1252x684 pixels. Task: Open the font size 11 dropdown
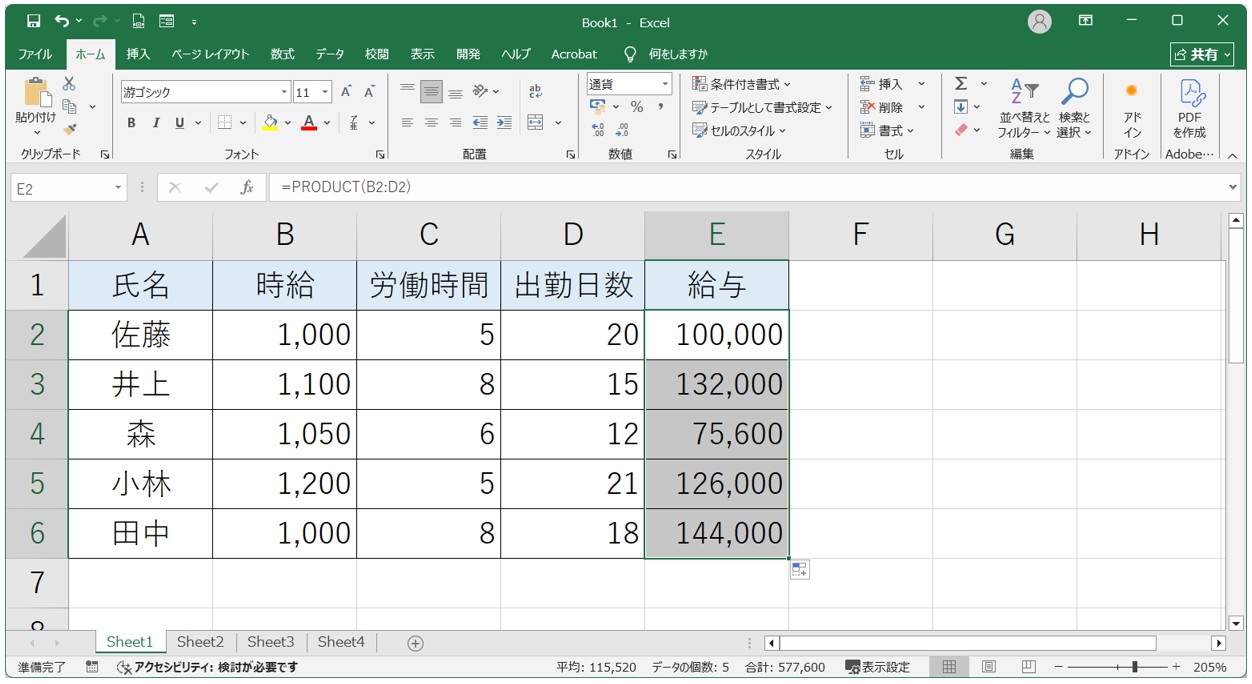pos(326,93)
